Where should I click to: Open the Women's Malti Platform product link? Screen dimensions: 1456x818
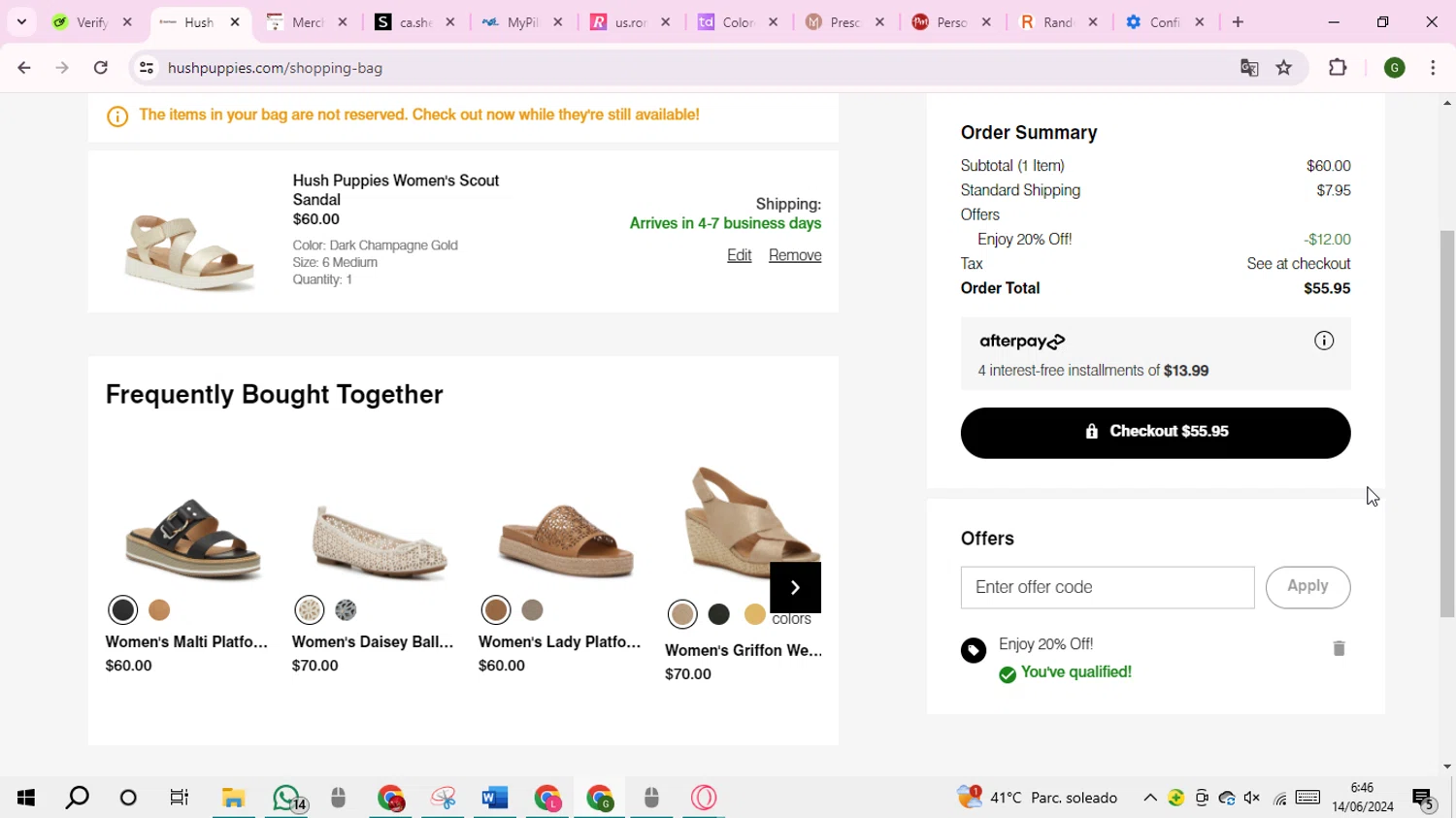(186, 641)
